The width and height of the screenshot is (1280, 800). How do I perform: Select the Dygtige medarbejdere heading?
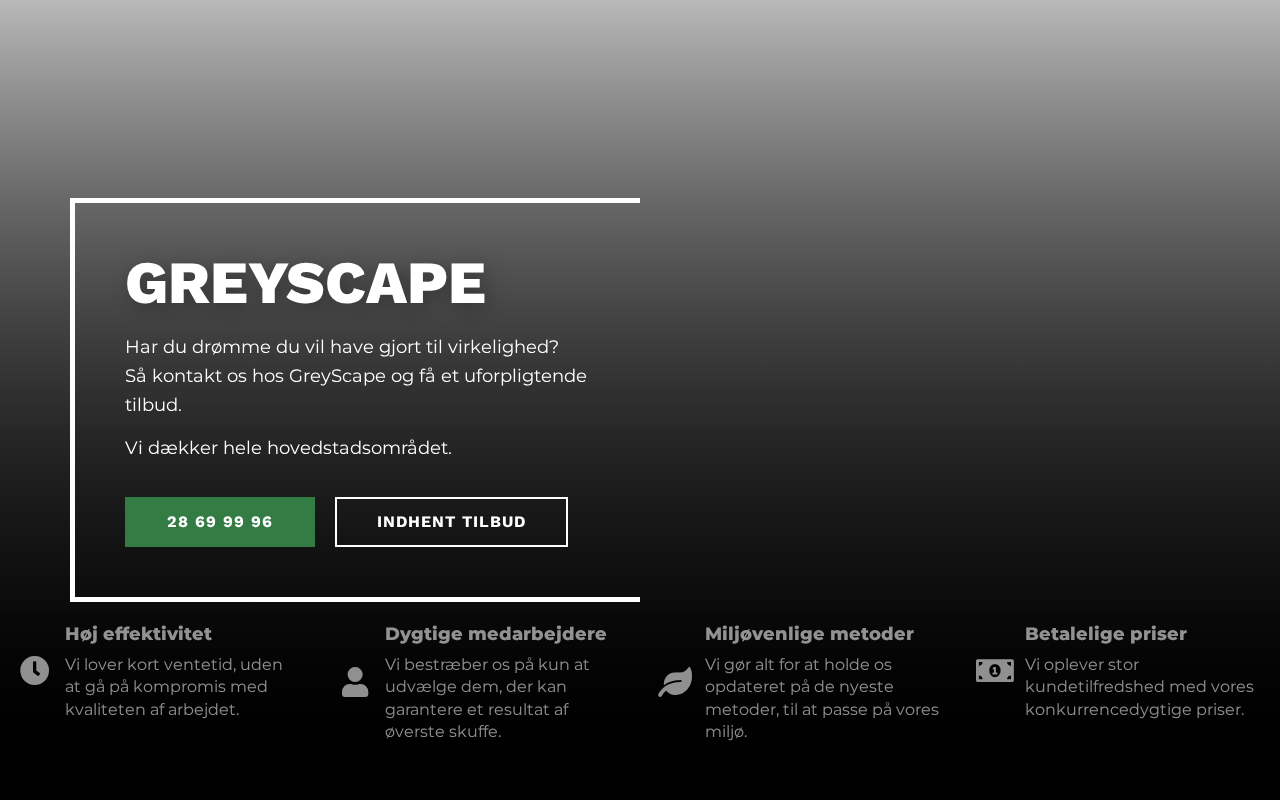pos(496,634)
